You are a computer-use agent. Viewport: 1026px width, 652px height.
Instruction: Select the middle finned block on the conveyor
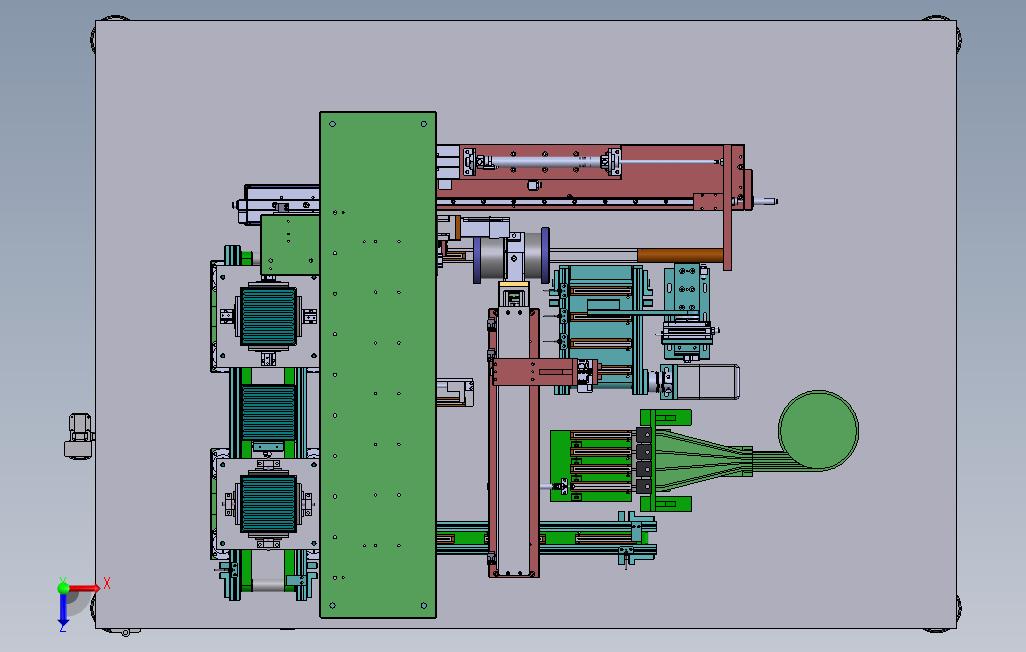click(x=269, y=412)
